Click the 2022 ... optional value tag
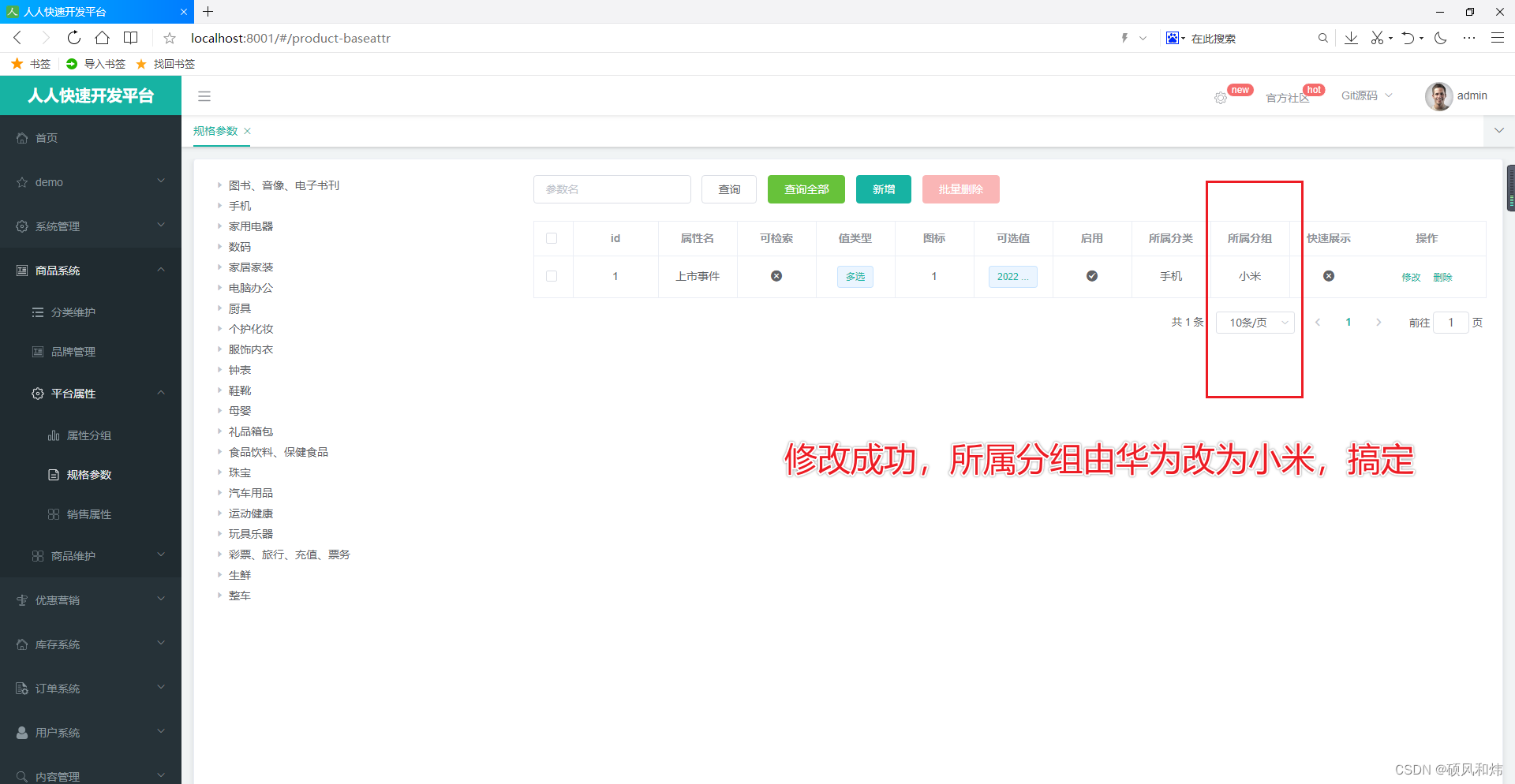The image size is (1515, 784). pos(1013,277)
